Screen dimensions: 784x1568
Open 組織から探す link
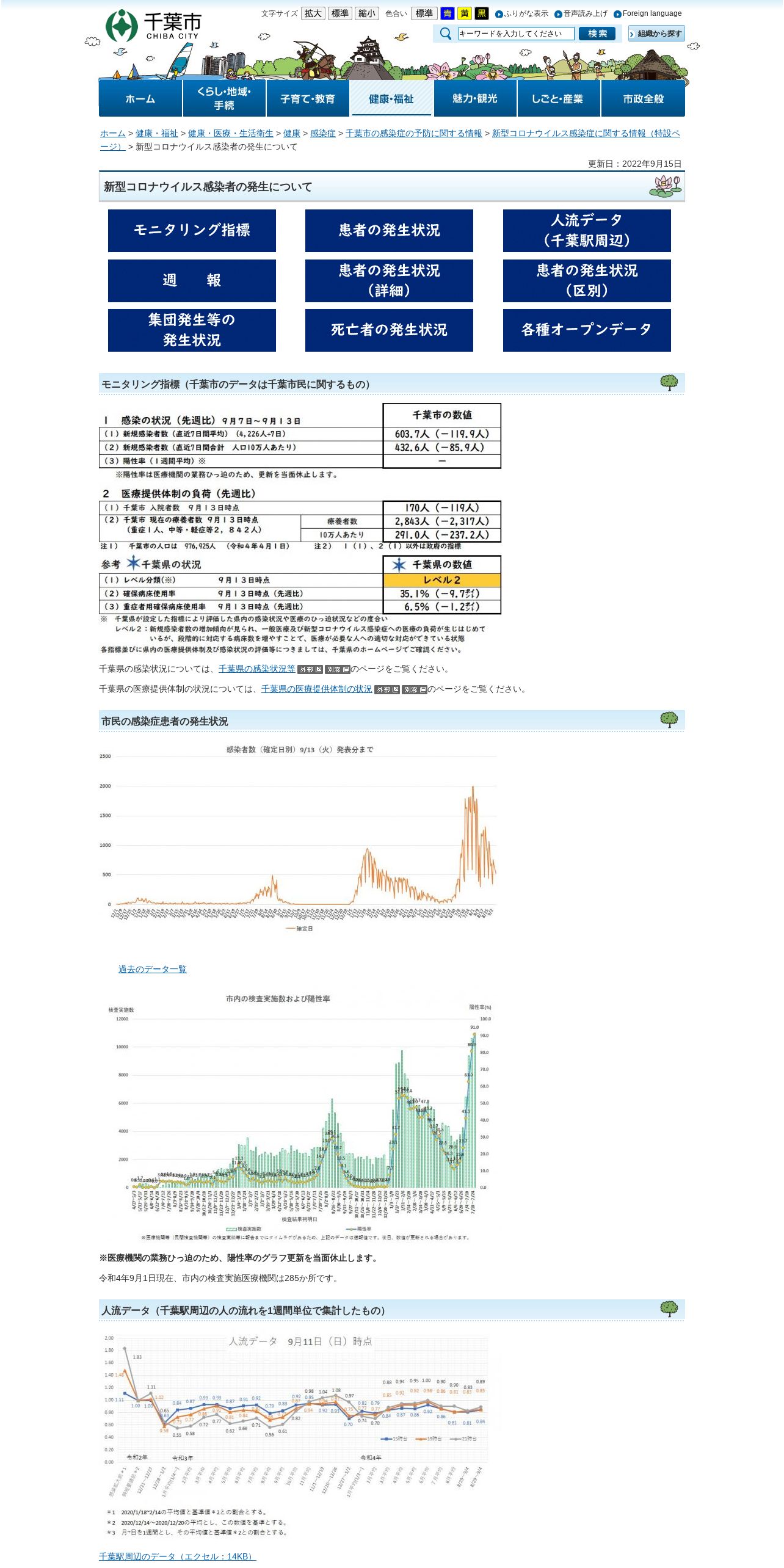pos(656,34)
